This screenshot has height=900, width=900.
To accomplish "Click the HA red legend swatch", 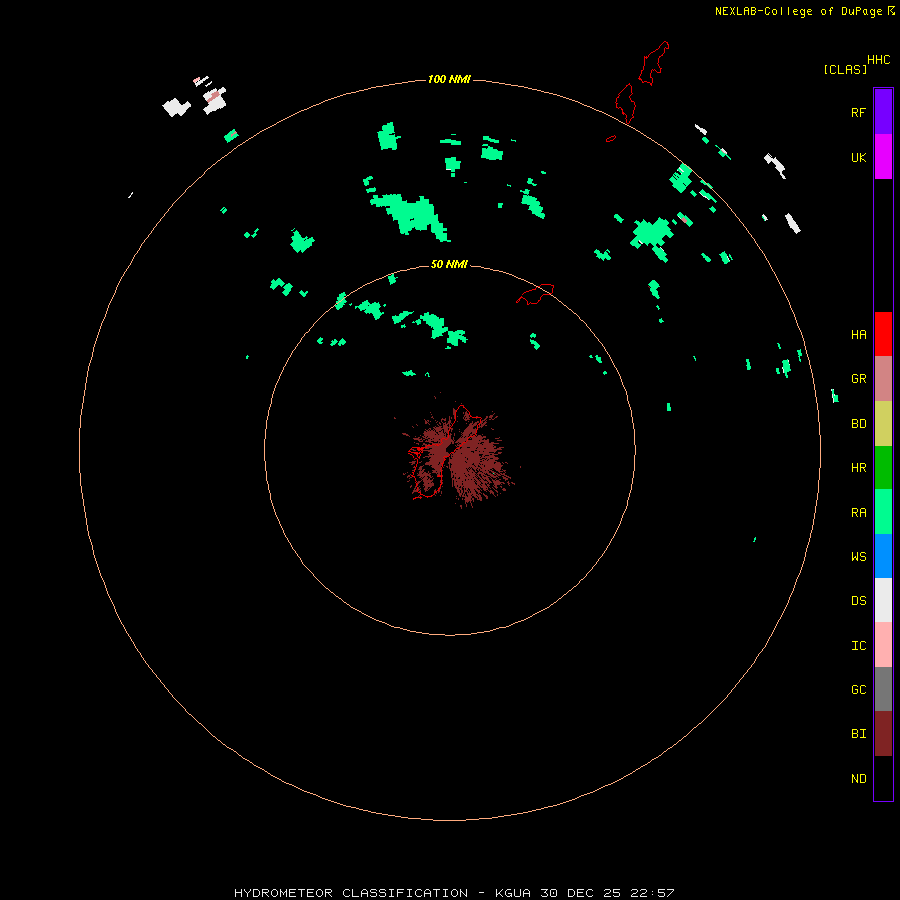I will coord(883,334).
